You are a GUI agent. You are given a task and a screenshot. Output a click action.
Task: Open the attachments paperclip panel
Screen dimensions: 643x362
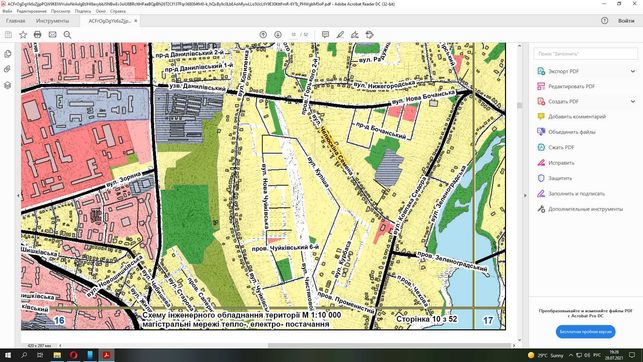point(7,69)
